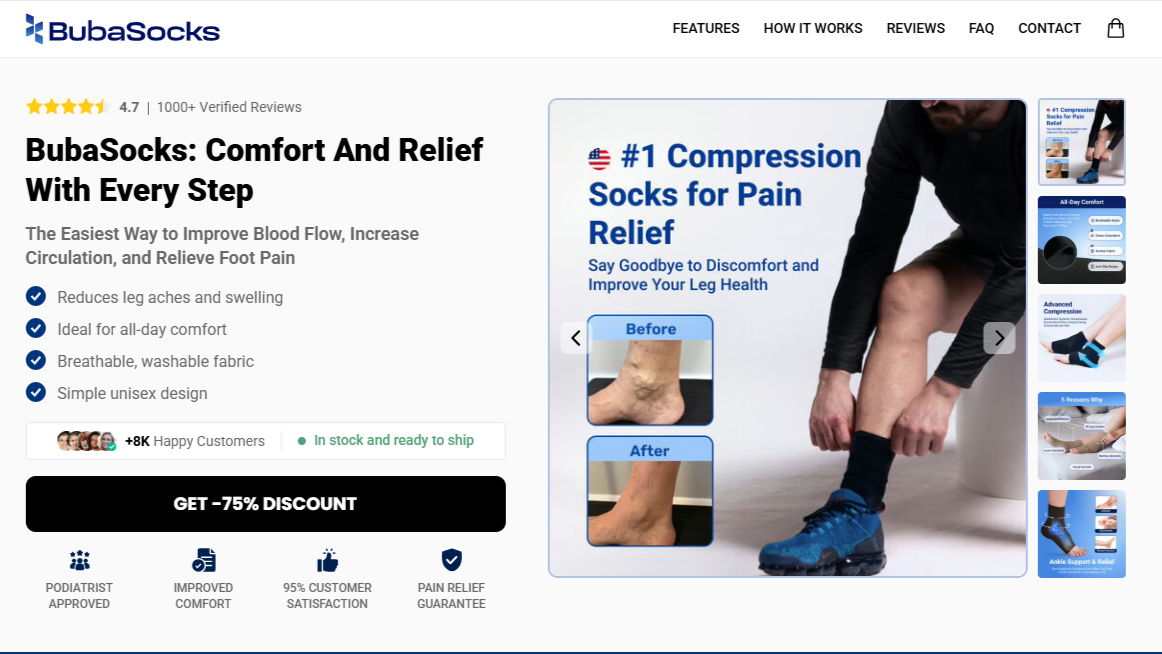Click the five-star rating icons
The width and height of the screenshot is (1162, 654).
(67, 107)
